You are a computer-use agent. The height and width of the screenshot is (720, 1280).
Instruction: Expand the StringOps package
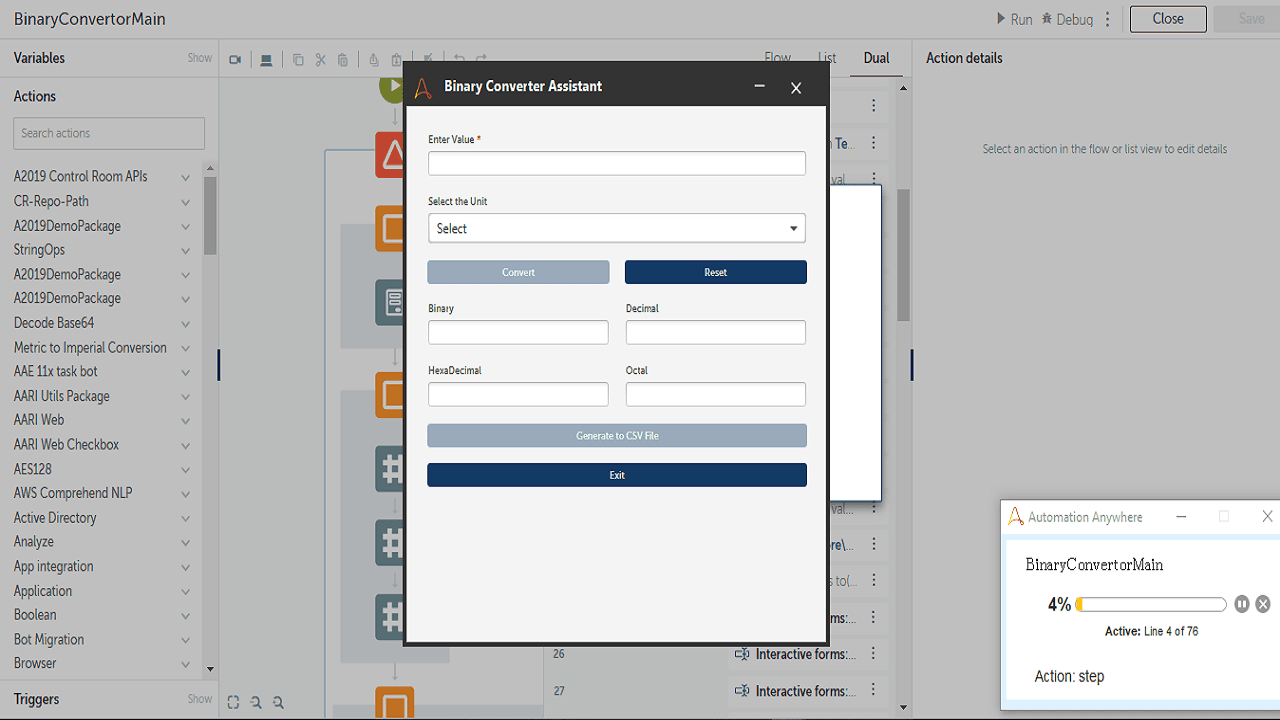pos(185,250)
